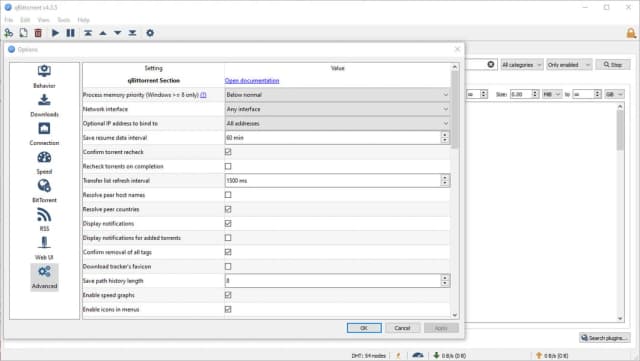Click the red delete torrent toolbar icon
Viewport: 640px width, 361px height.
pos(38,33)
